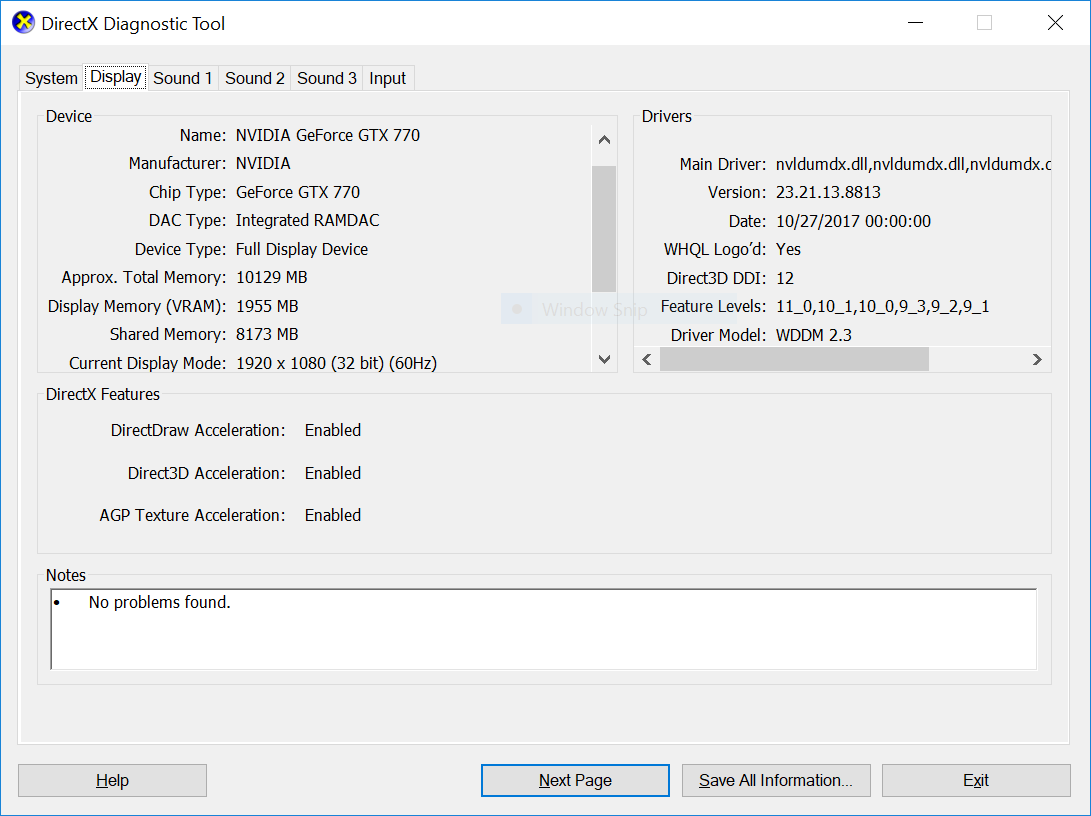Click the Driver Model value 'WDDM 2.3'
1091x816 pixels.
click(x=814, y=335)
